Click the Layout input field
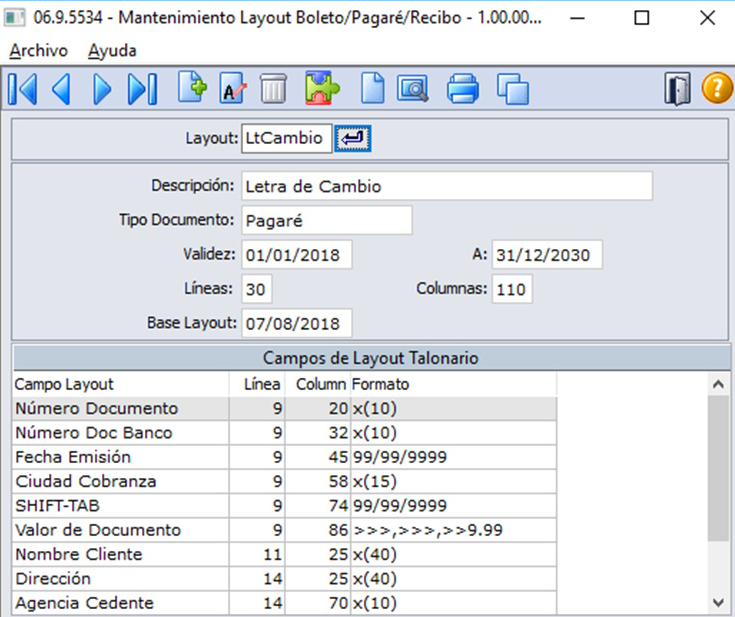Image resolution: width=735 pixels, height=617 pixels. [x=286, y=138]
